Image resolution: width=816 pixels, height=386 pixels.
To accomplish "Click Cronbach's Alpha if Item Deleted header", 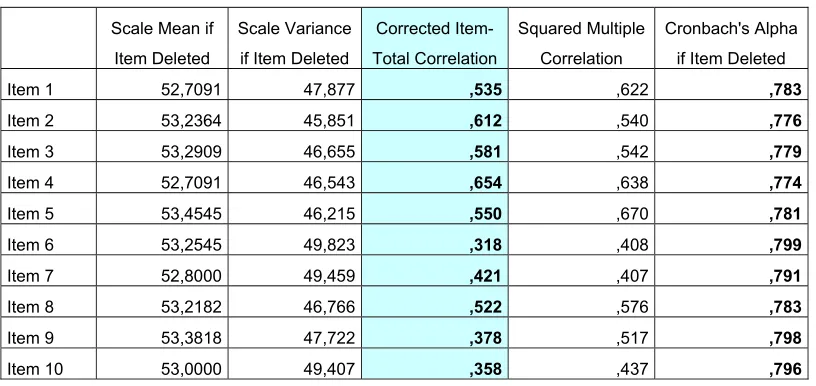I will [731, 43].
